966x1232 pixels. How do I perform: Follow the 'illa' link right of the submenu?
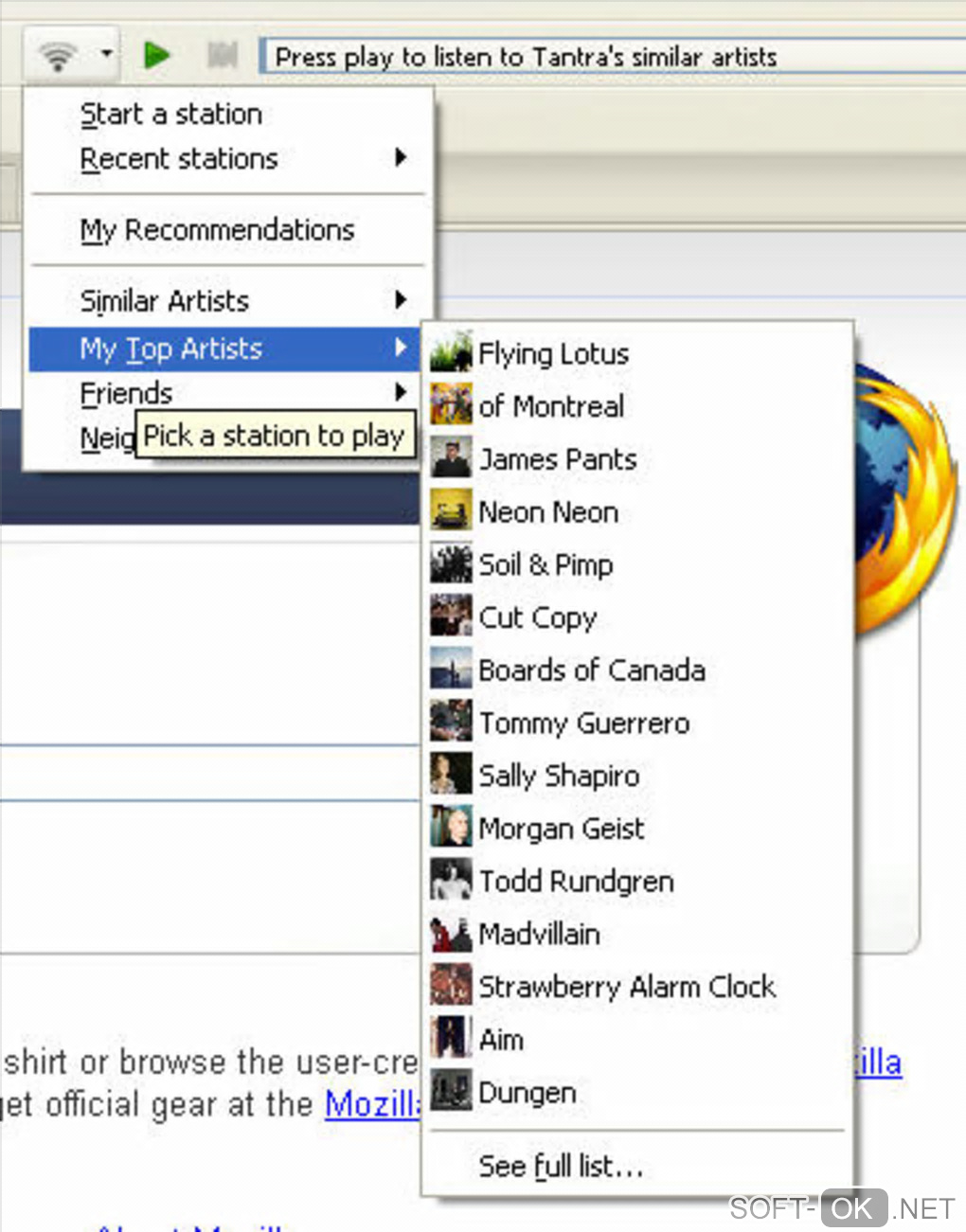tap(878, 1062)
